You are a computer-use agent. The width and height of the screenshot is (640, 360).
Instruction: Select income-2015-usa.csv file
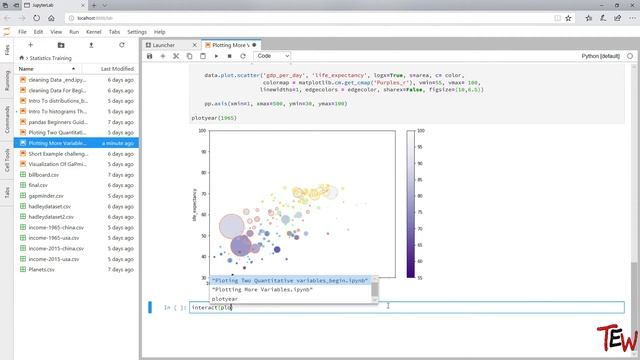coord(76,259)
